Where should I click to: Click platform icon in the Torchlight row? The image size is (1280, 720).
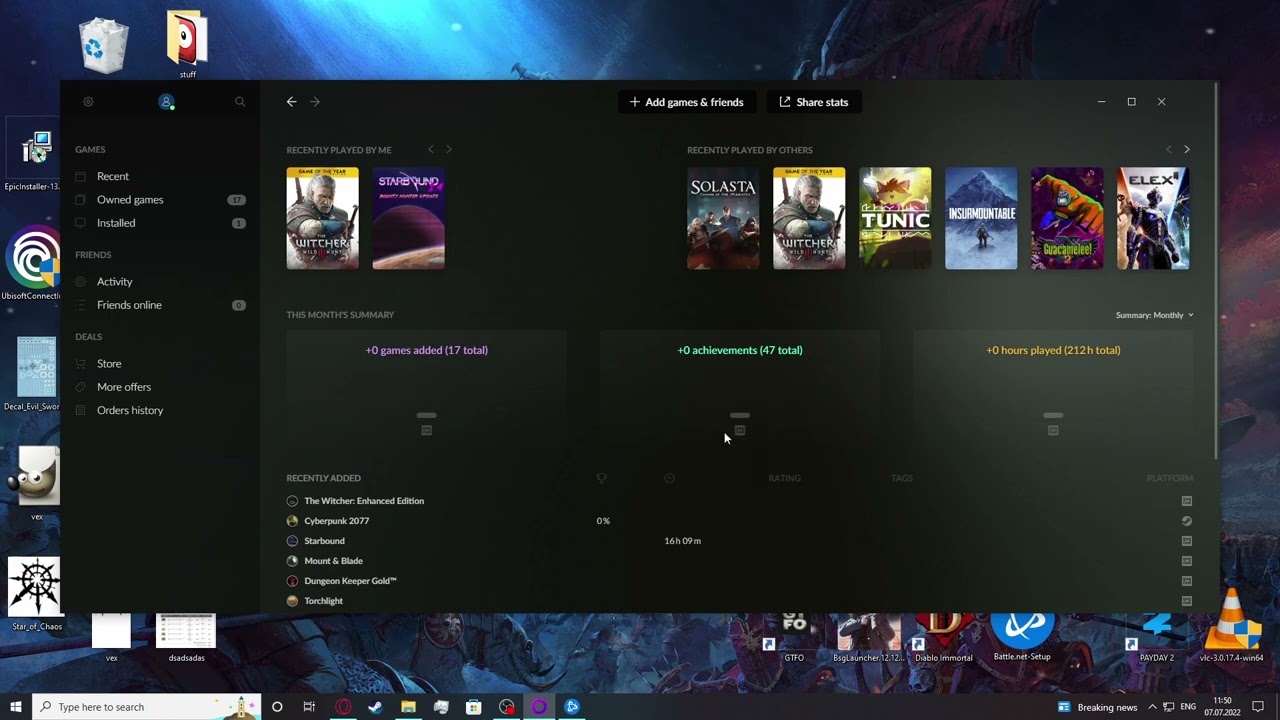[x=1187, y=601]
